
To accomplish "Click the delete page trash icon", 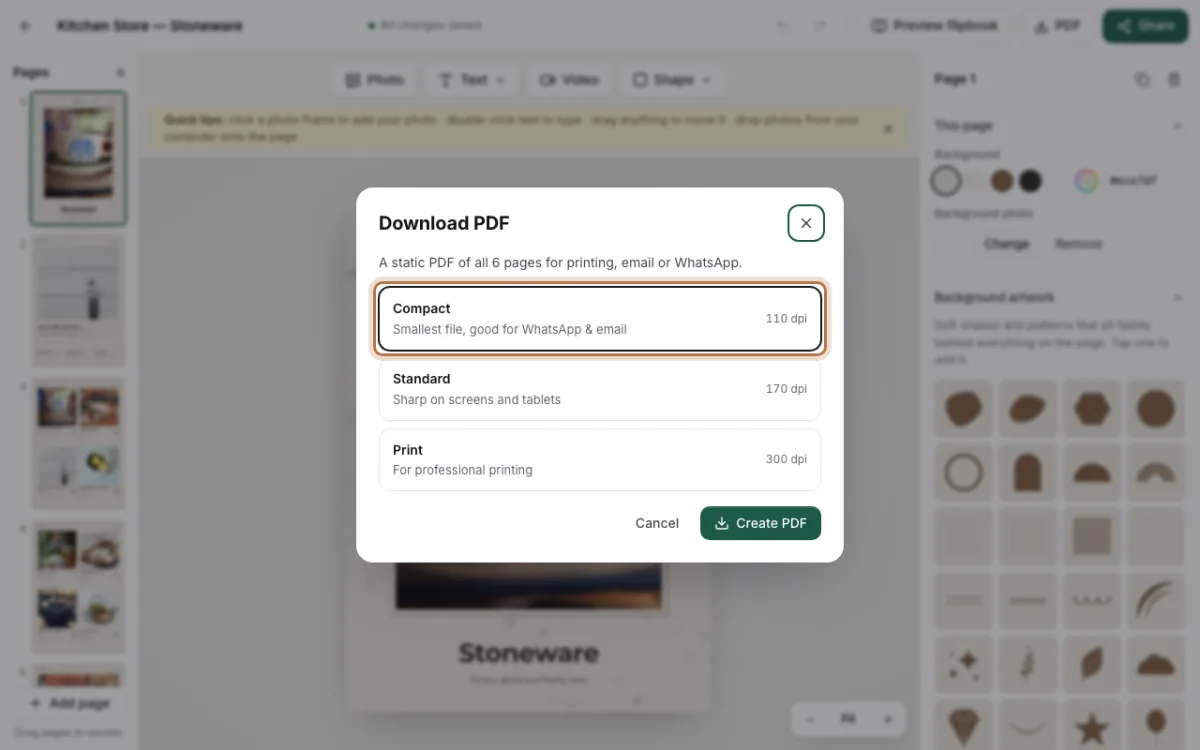I will point(1174,79).
